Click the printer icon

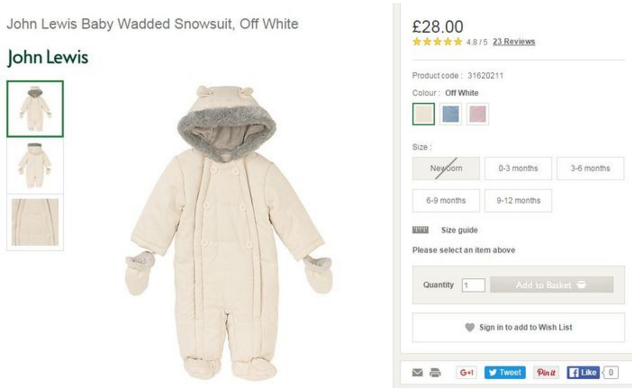pos(435,372)
